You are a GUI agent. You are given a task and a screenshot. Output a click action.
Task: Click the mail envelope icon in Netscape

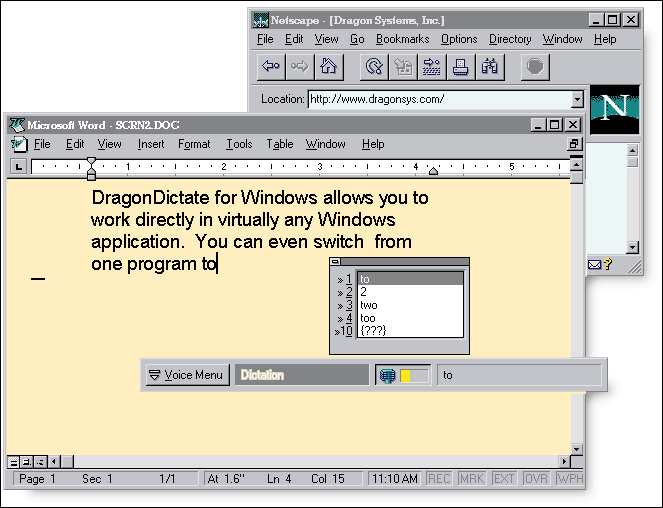tap(594, 265)
